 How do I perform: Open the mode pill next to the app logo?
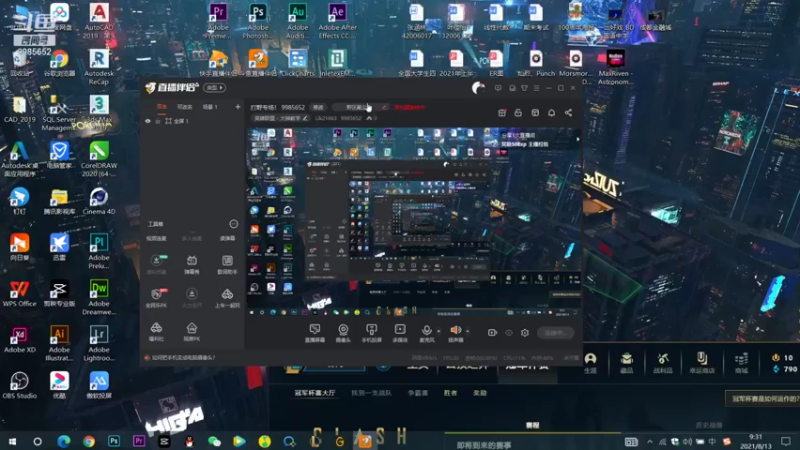214,88
